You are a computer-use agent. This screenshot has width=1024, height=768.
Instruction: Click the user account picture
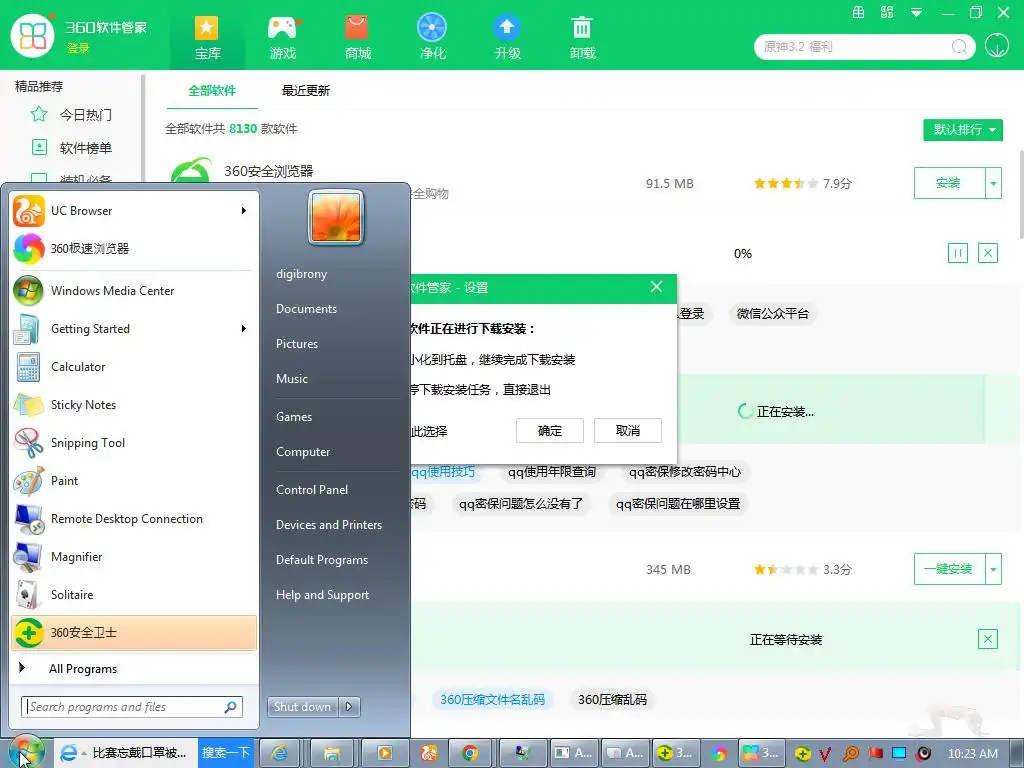coord(336,217)
